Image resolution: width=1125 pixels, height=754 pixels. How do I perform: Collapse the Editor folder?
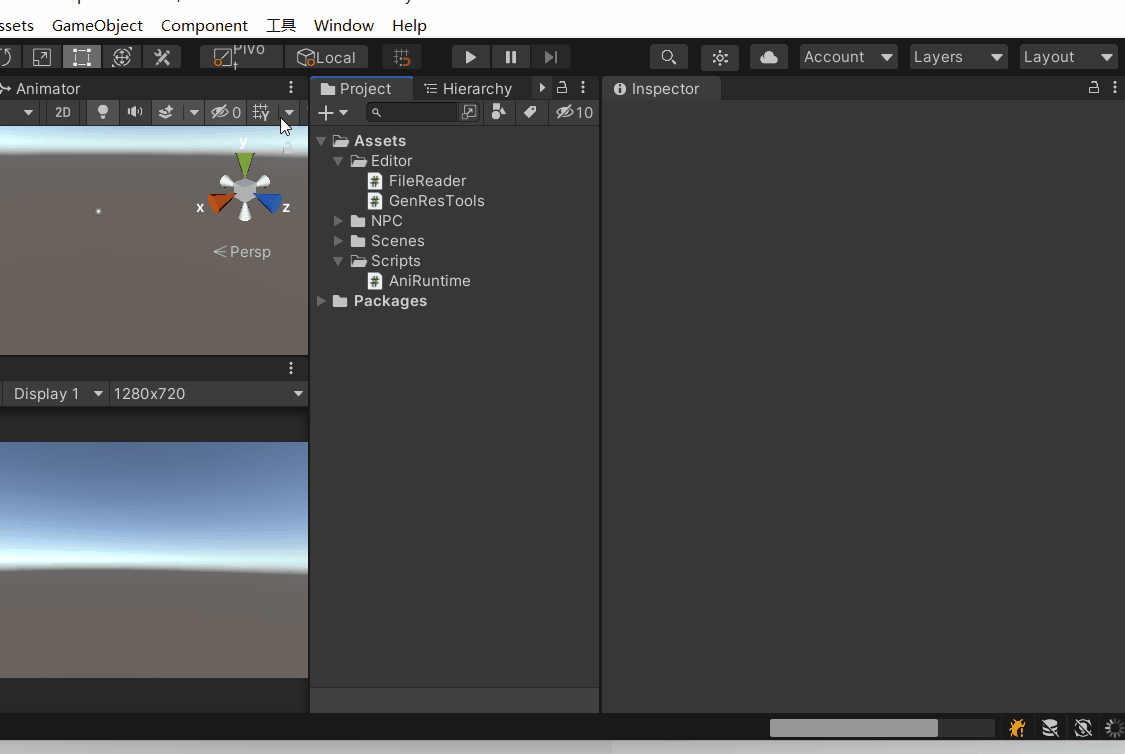(338, 161)
